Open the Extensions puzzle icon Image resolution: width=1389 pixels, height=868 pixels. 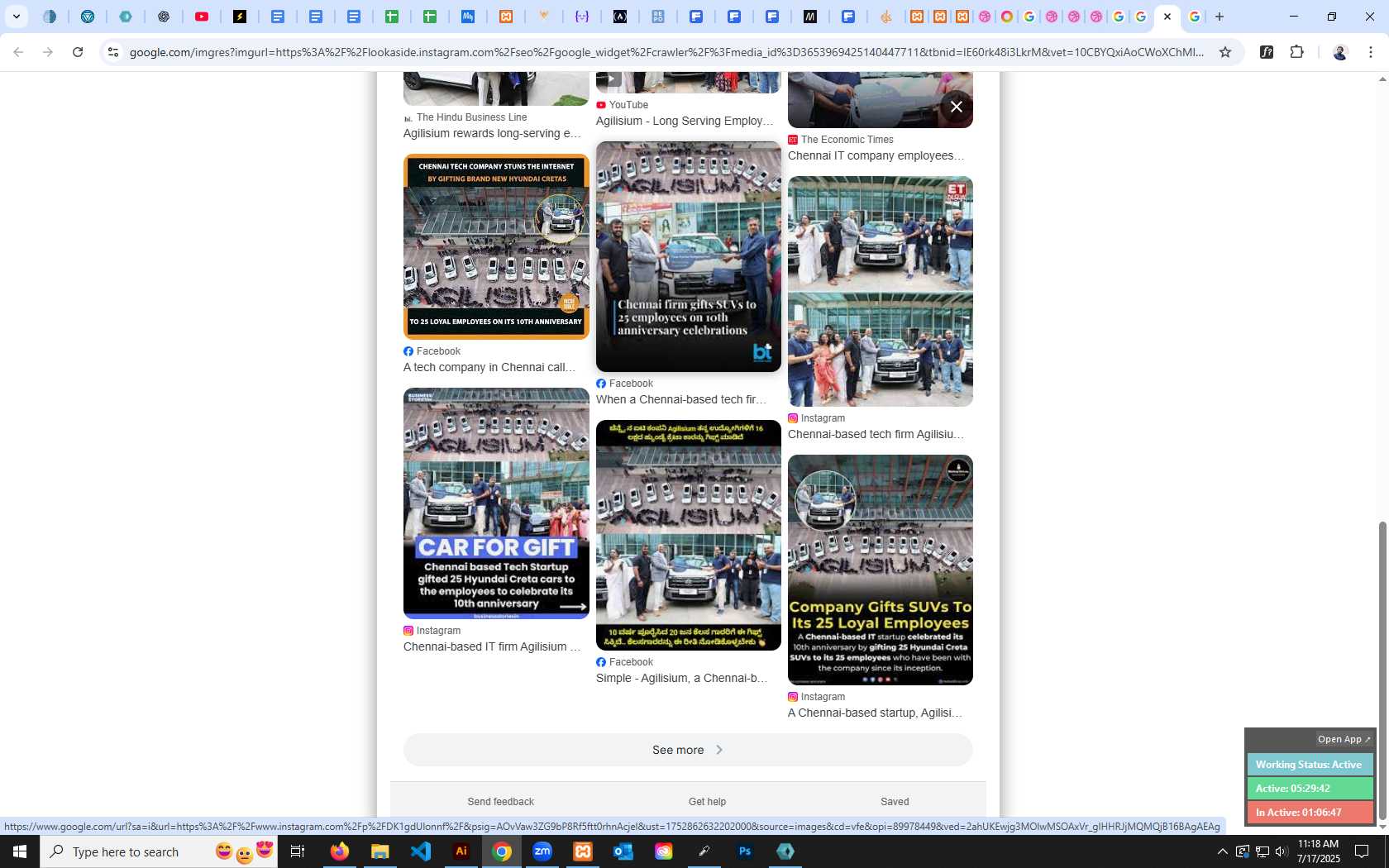pyautogui.click(x=1296, y=52)
